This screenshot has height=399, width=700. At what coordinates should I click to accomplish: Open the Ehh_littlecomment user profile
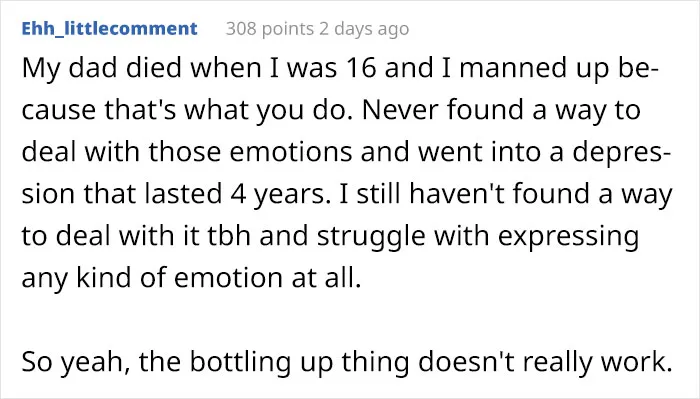(109, 29)
